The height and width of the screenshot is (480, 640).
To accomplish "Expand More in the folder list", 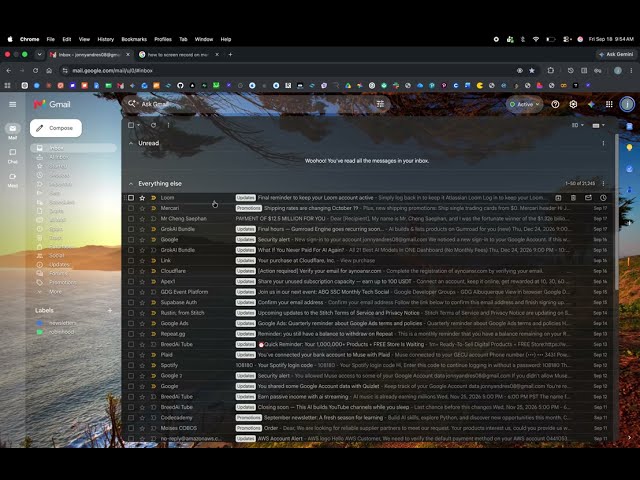I will [55, 292].
